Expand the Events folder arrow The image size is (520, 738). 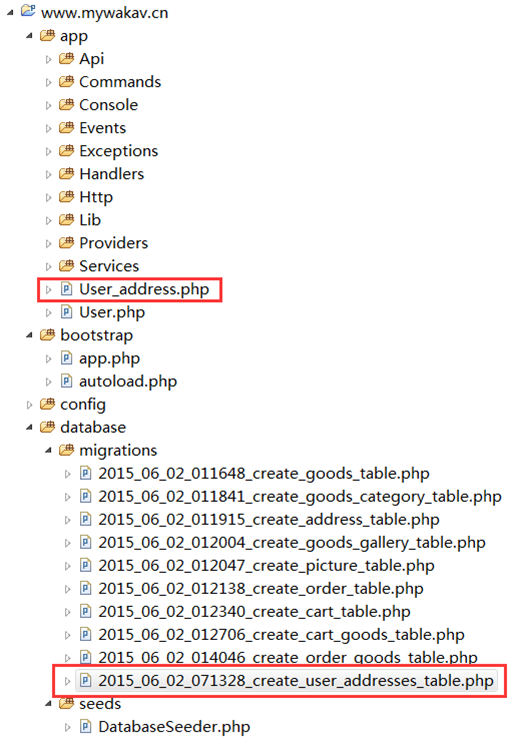pos(48,128)
